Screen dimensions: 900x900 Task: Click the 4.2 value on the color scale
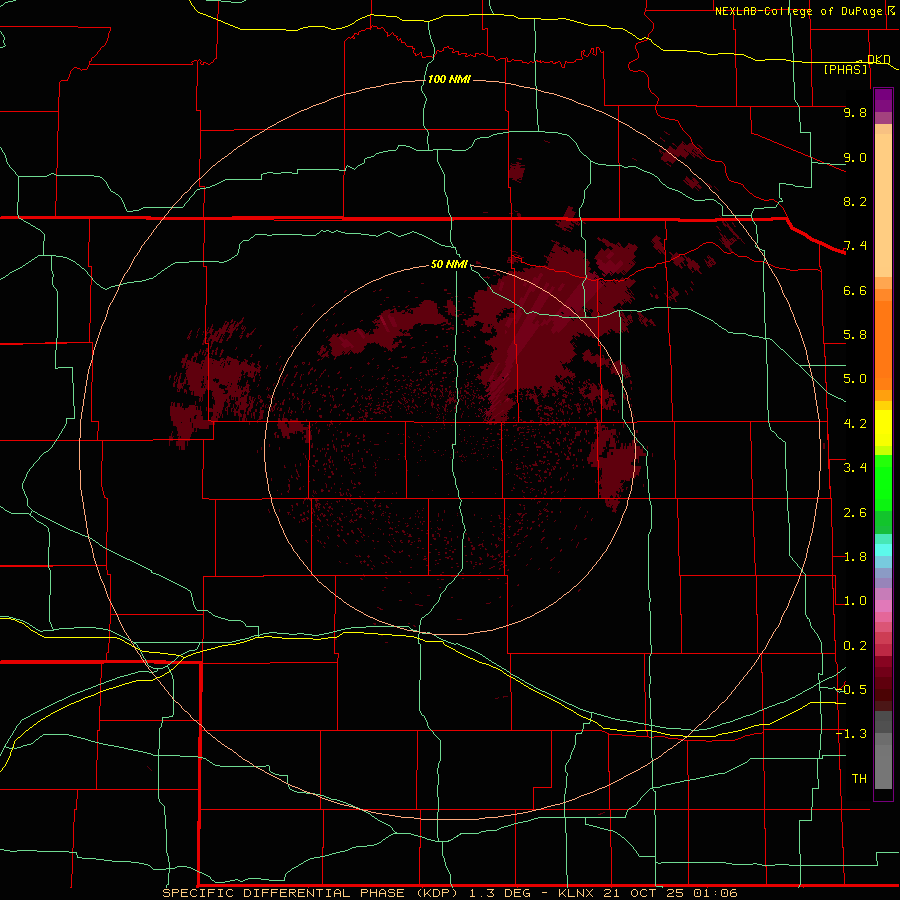[855, 424]
